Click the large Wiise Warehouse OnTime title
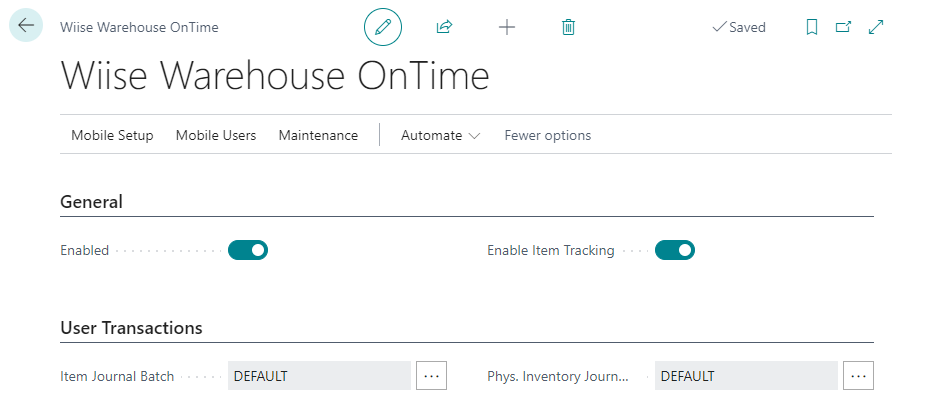This screenshot has width=952, height=407. [275, 75]
